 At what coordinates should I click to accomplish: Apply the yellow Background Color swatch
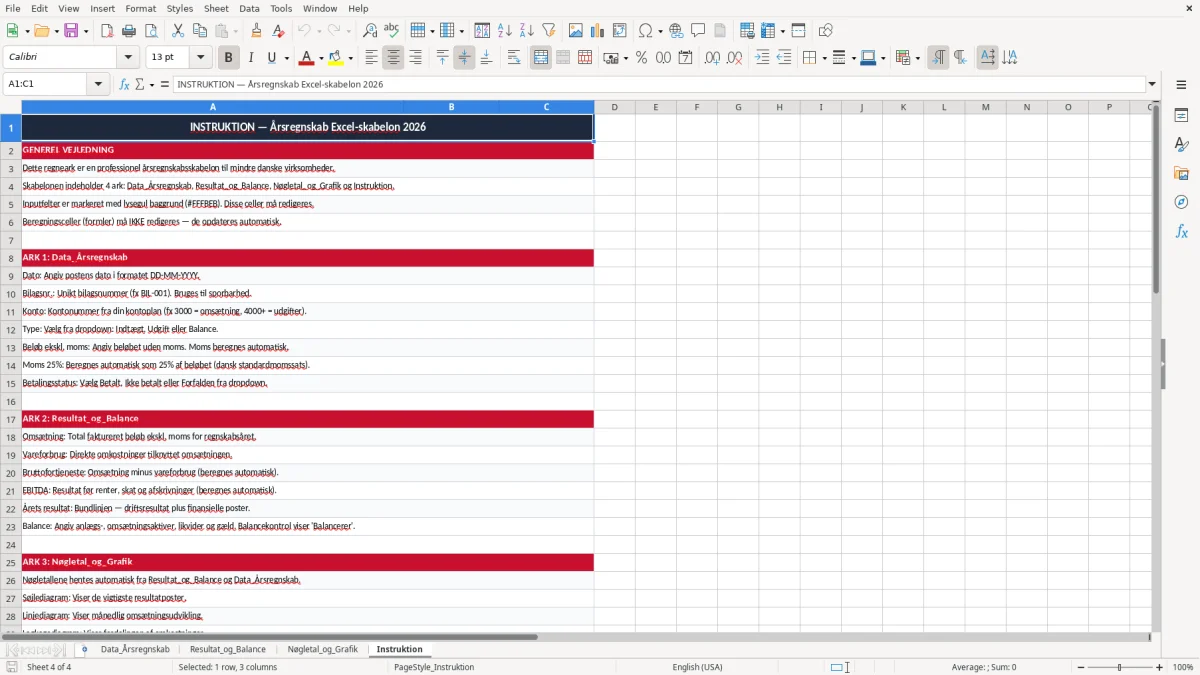[x=335, y=58]
